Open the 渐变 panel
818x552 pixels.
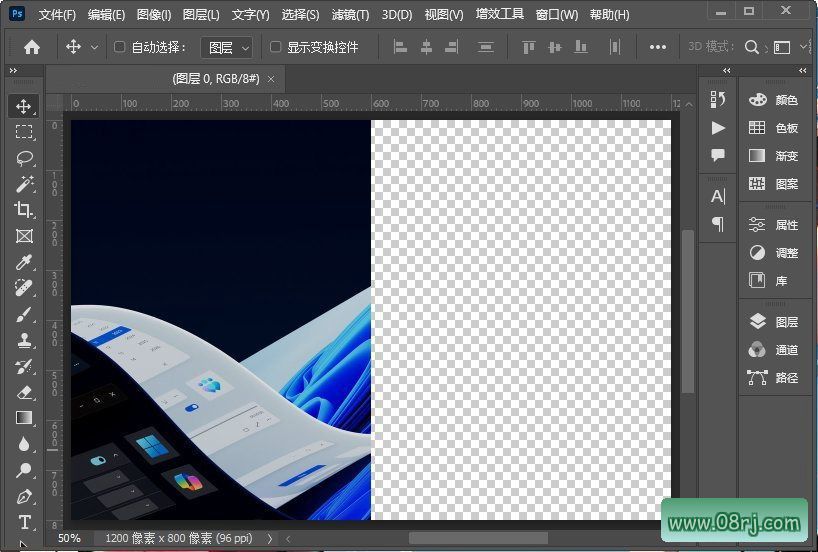[x=774, y=155]
